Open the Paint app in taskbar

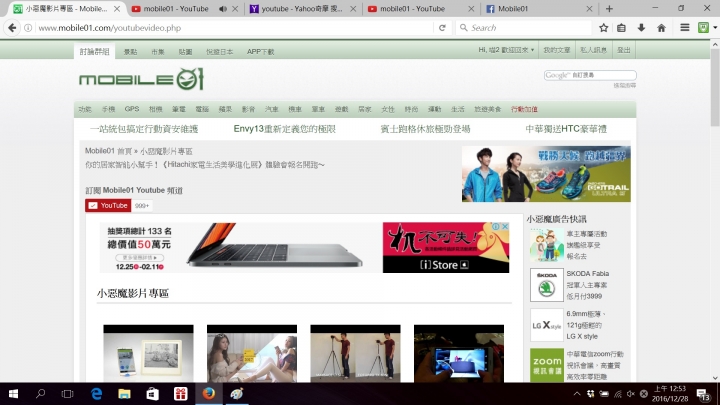point(236,394)
